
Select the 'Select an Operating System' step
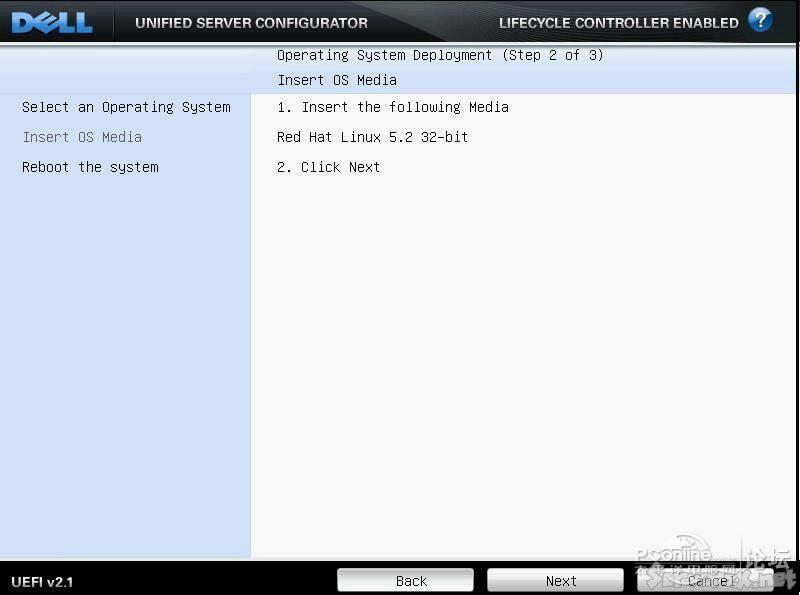coord(126,107)
